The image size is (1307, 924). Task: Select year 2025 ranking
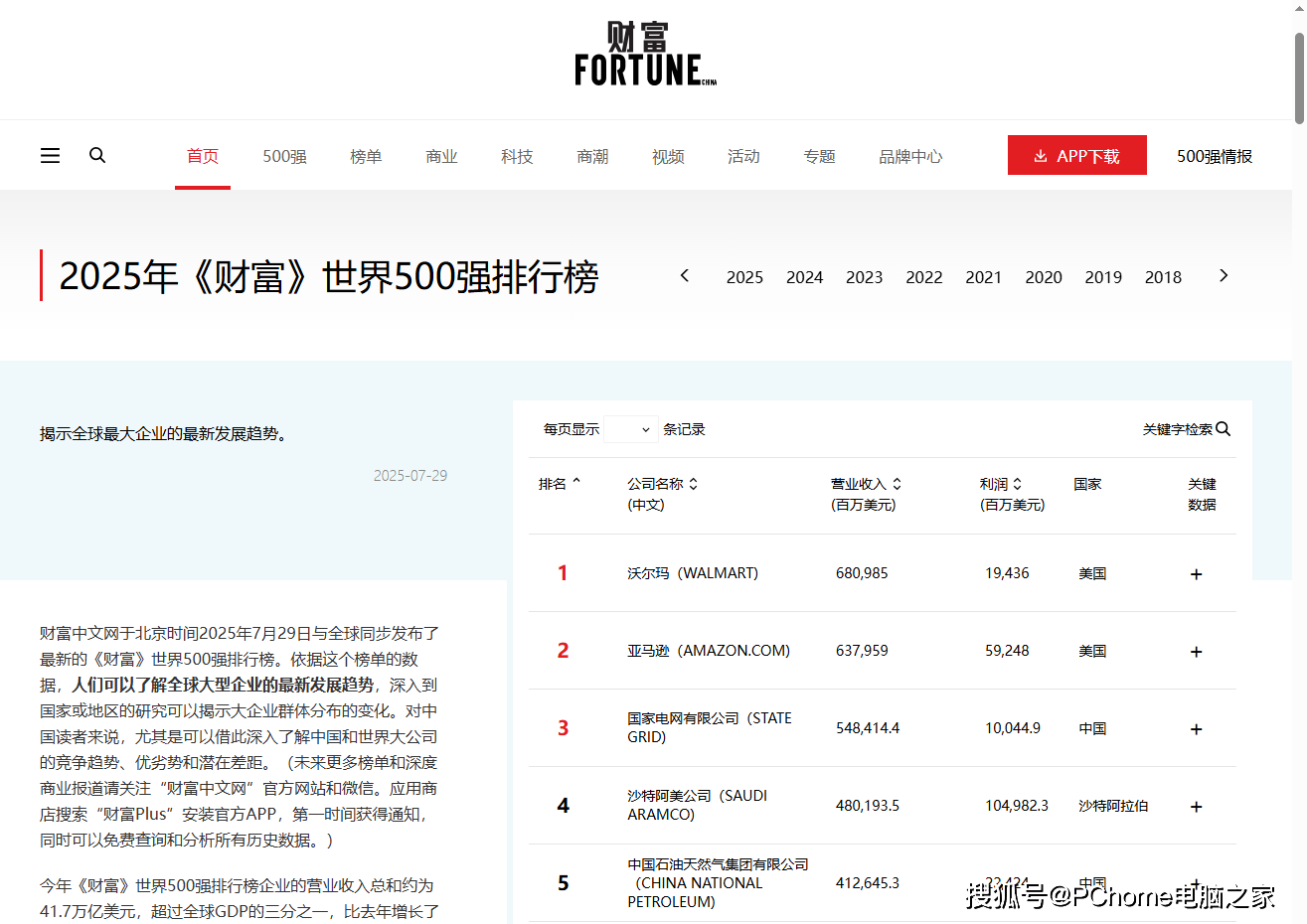744,277
